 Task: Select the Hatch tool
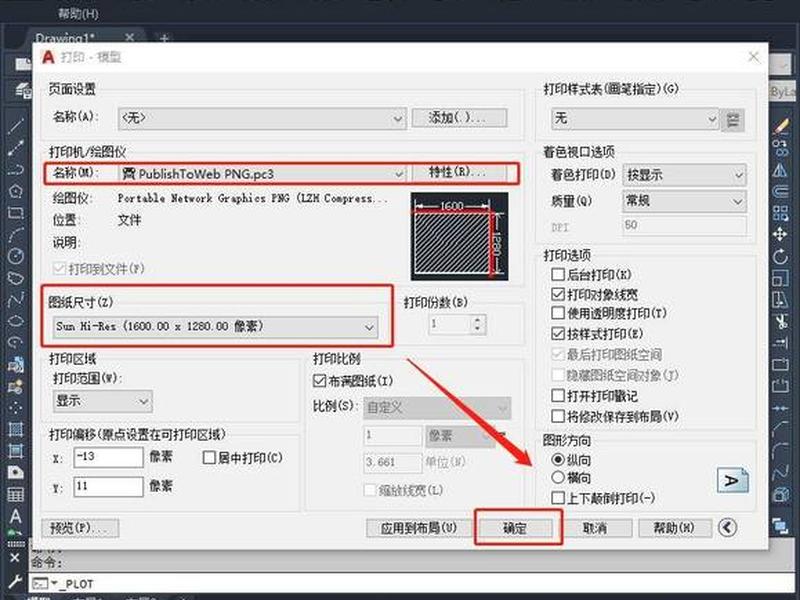16,429
